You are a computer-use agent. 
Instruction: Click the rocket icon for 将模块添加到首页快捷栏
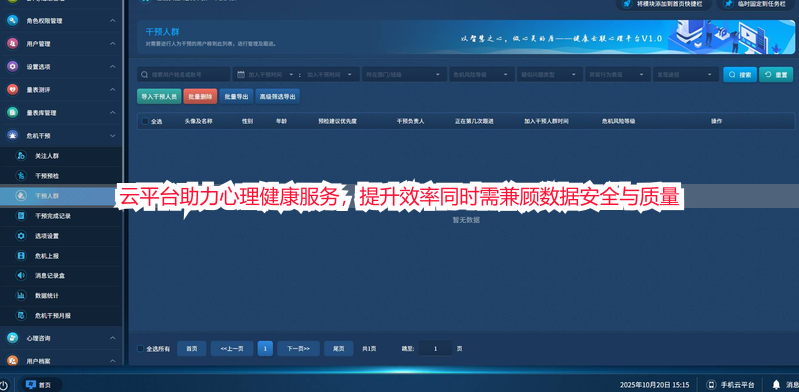point(626,4)
